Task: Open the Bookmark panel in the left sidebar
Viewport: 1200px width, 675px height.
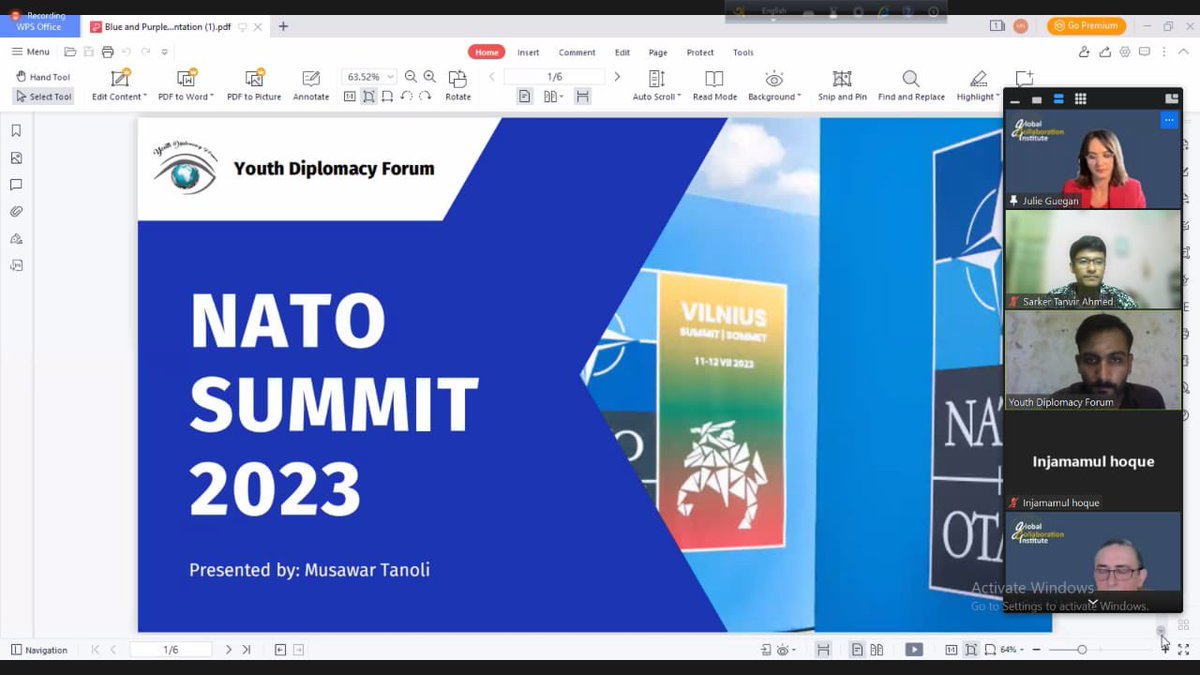Action: [16, 131]
